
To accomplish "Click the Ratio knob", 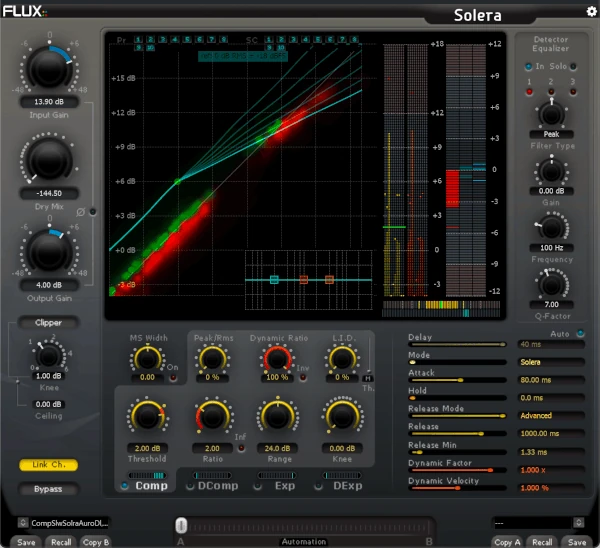I will click(213, 416).
